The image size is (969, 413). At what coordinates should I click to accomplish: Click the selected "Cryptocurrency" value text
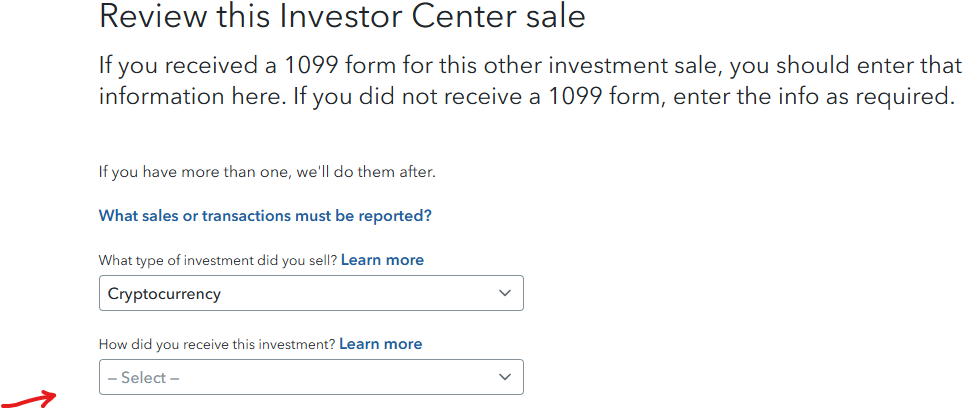point(164,294)
